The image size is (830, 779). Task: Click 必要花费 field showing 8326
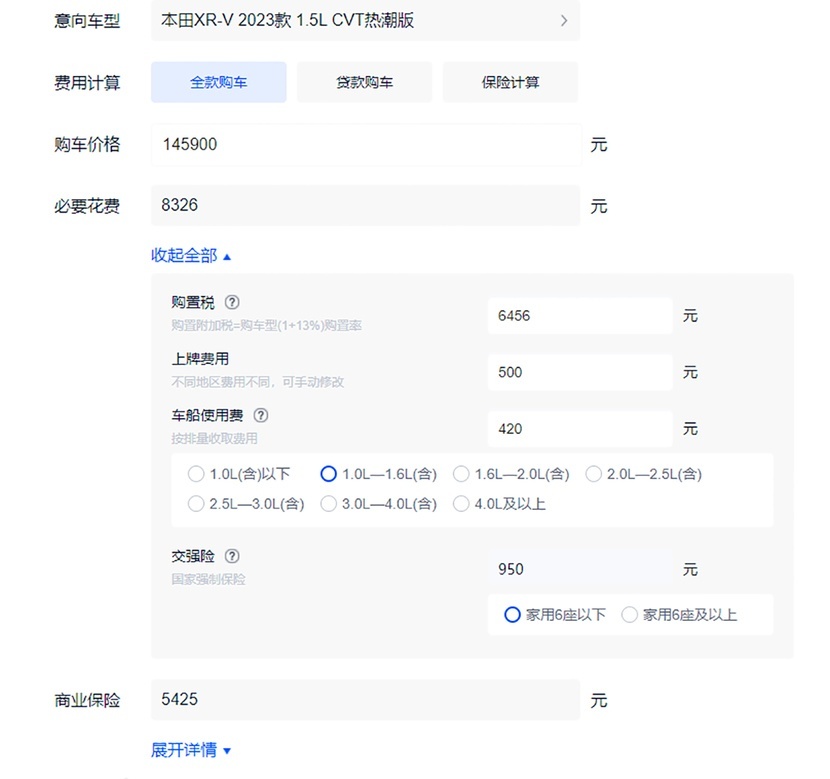pos(365,205)
